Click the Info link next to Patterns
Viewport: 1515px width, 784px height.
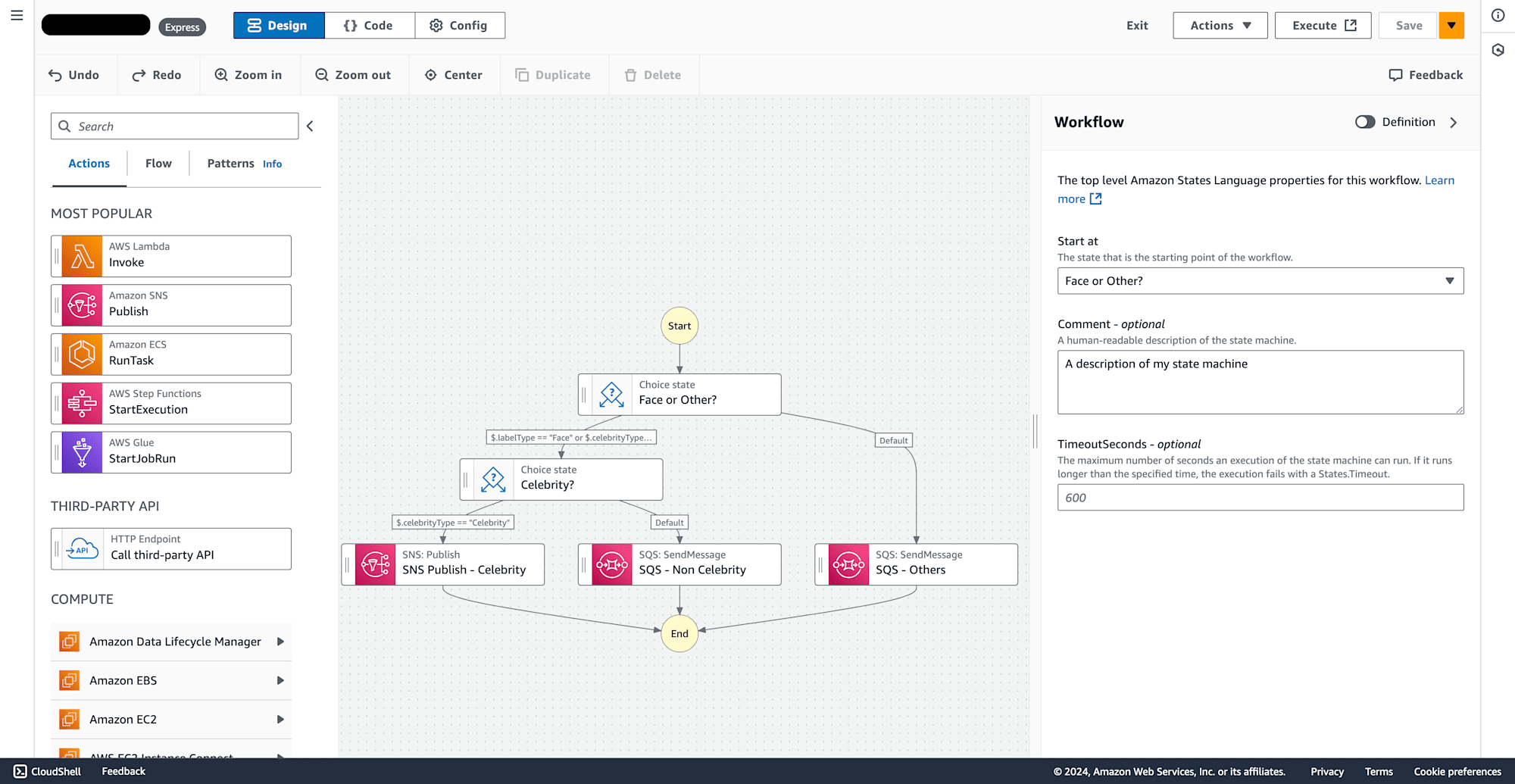coord(272,164)
